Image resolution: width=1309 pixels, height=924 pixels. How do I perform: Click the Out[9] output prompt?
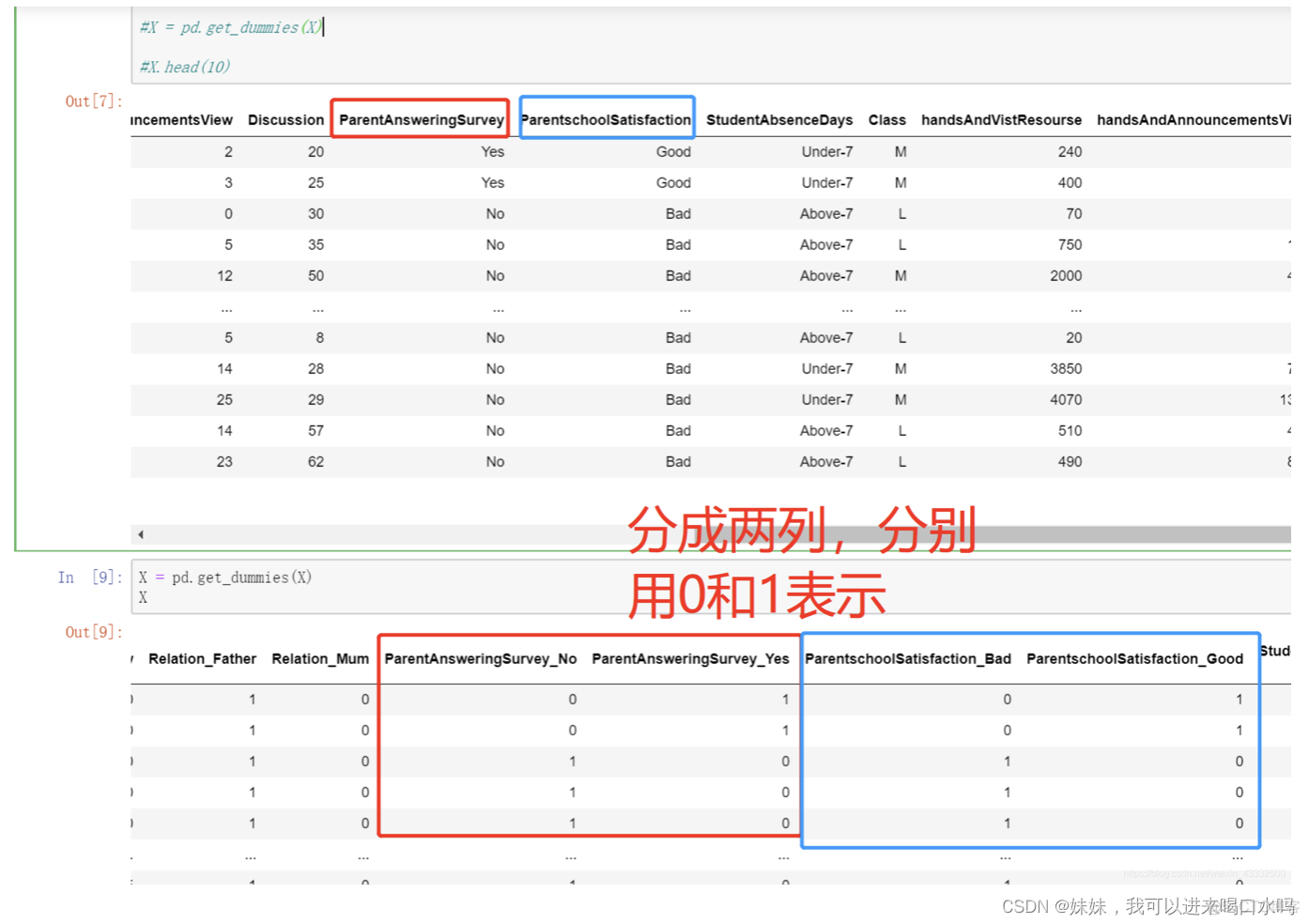[94, 633]
